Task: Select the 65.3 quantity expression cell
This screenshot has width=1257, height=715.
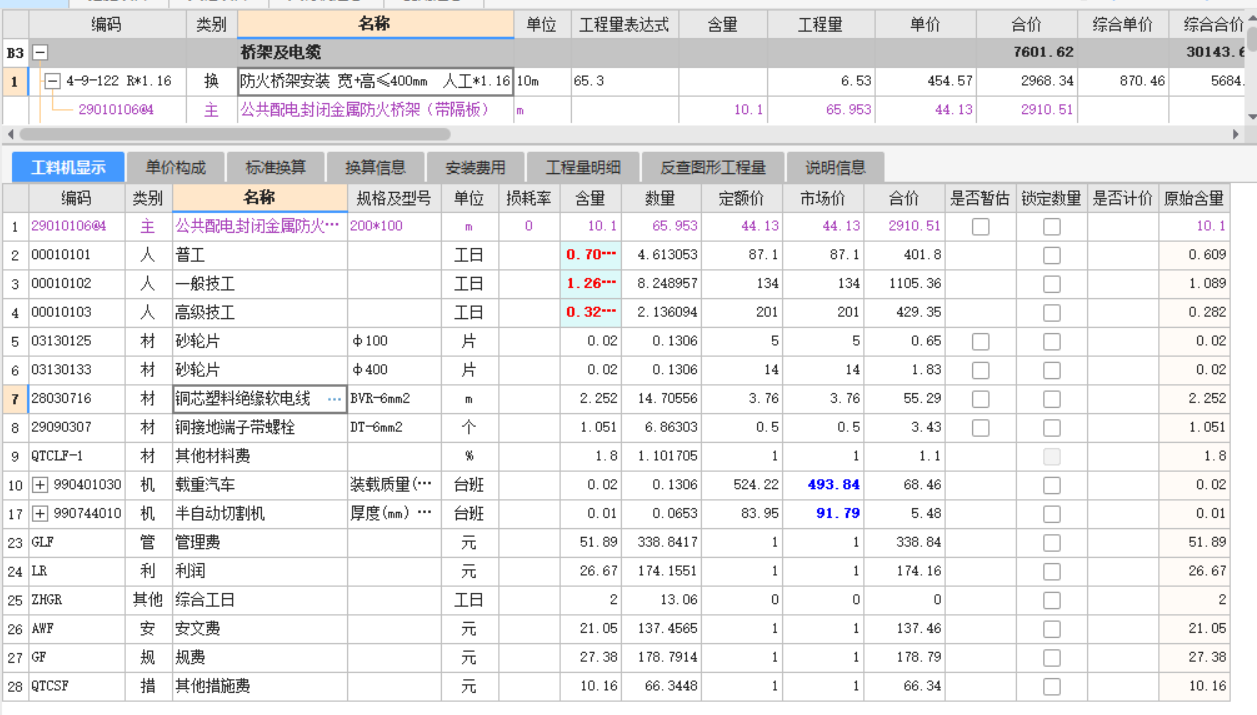Action: (625, 81)
